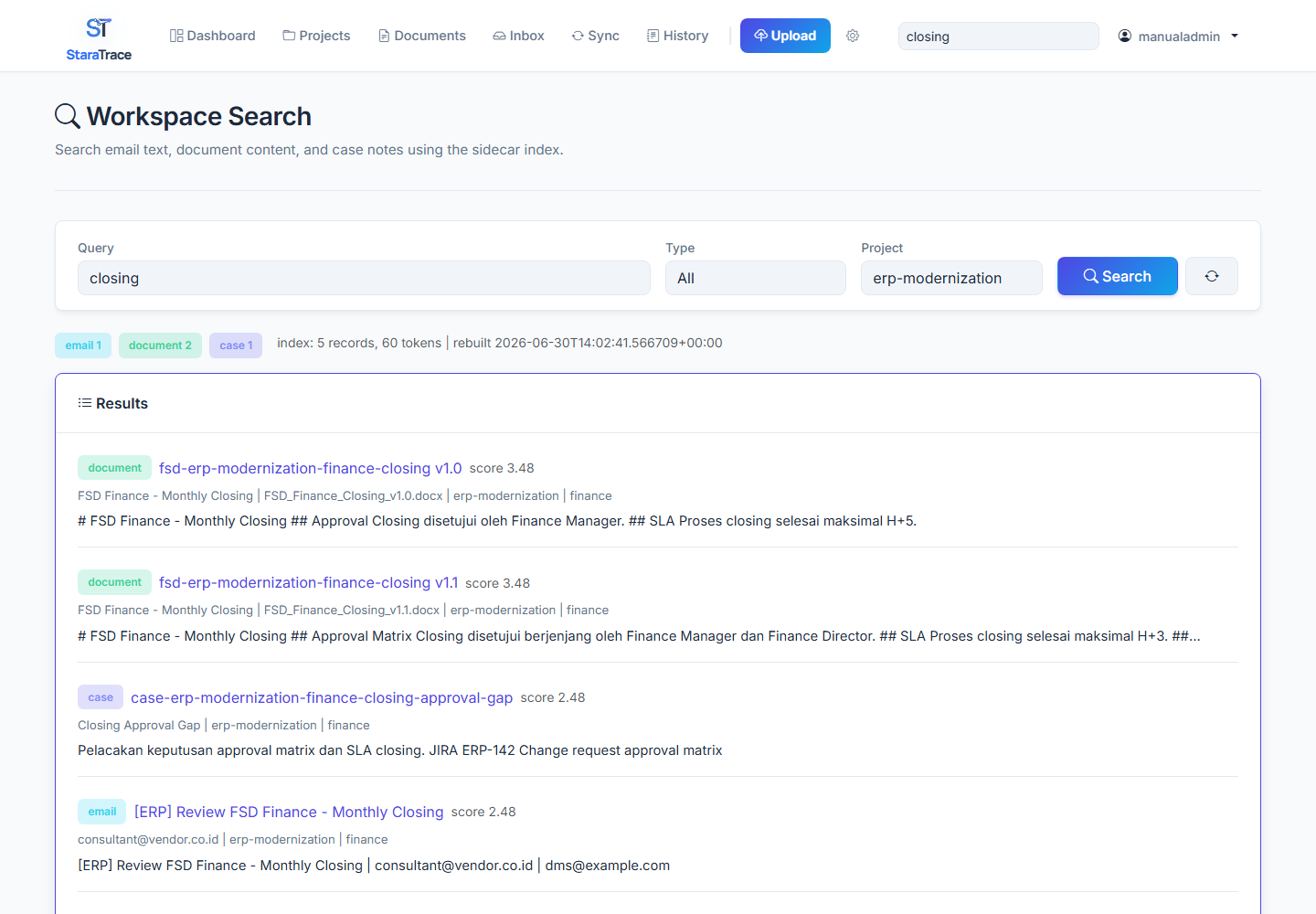Click the document tag on the v1.1 result
This screenshot has width=1316, height=914.
point(114,582)
